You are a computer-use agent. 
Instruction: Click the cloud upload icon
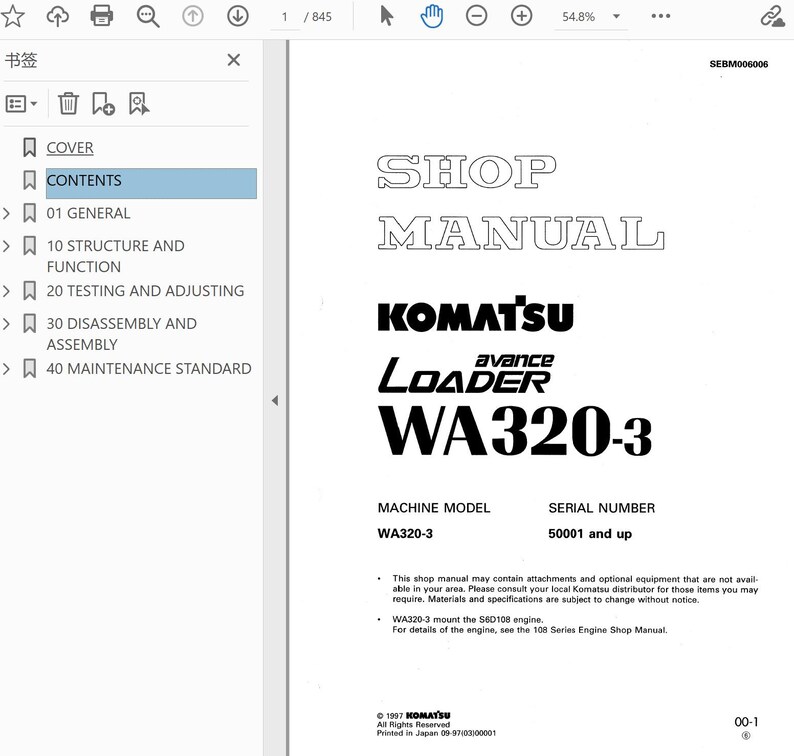[x=58, y=16]
